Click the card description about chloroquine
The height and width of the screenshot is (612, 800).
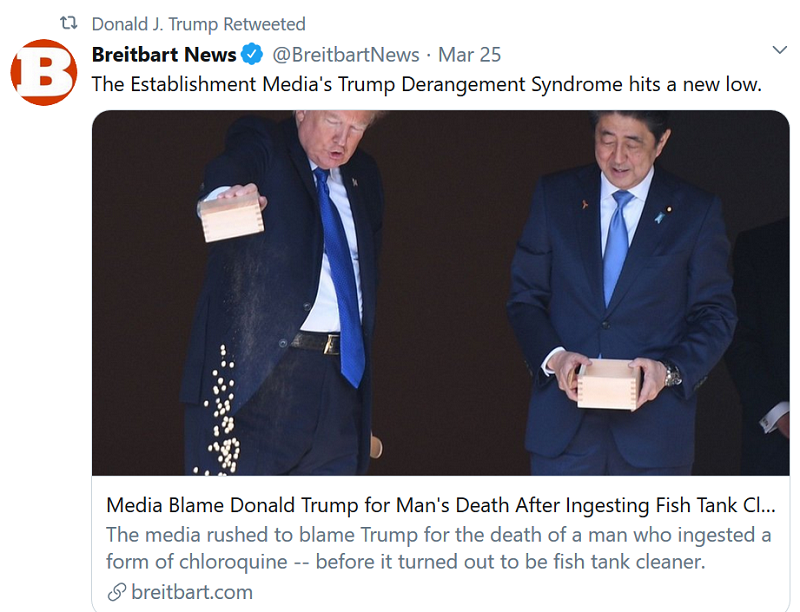point(438,548)
